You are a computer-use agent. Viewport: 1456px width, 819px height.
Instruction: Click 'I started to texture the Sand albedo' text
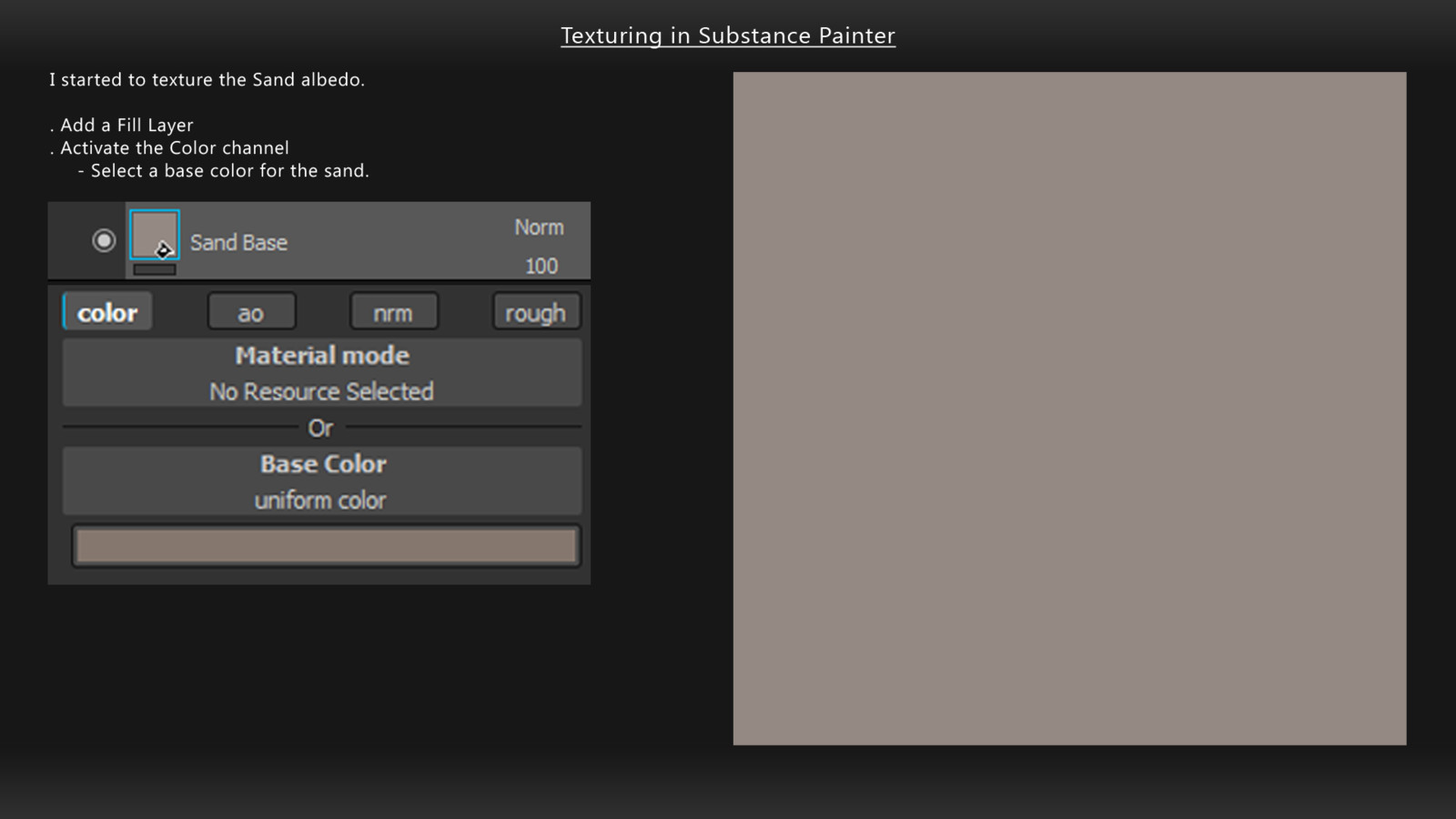tap(207, 79)
